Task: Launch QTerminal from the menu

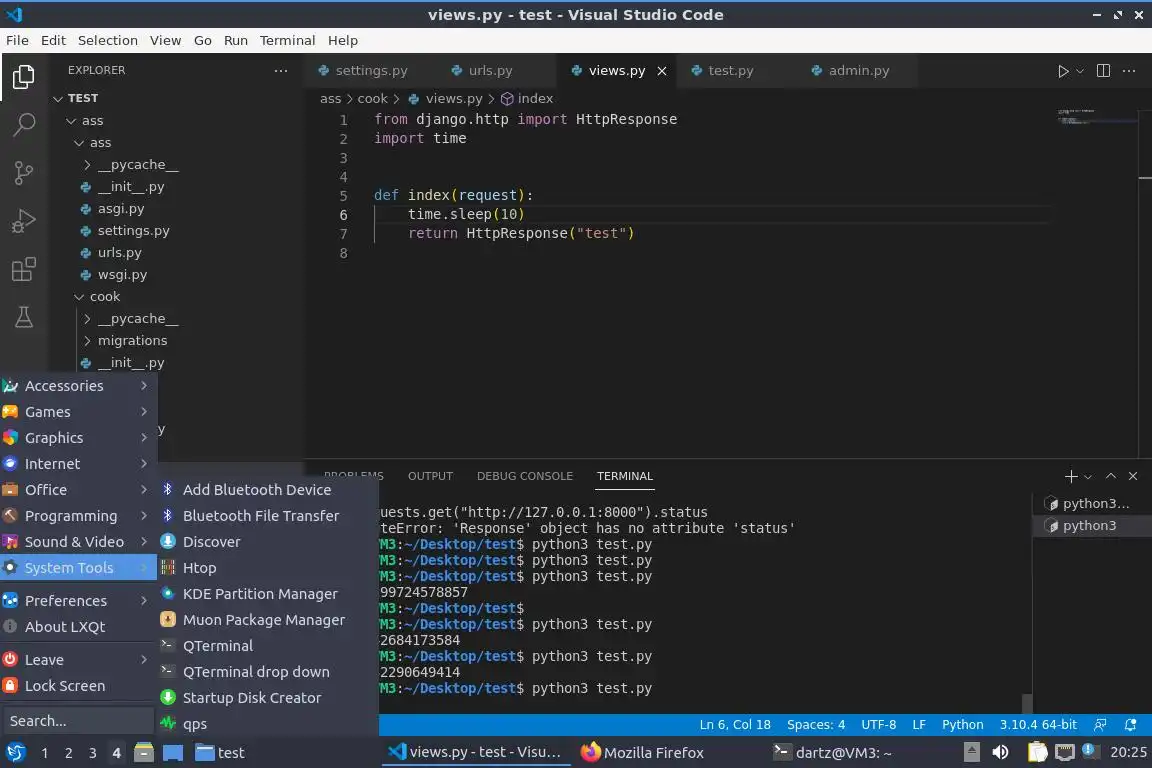Action: pos(267,646)
